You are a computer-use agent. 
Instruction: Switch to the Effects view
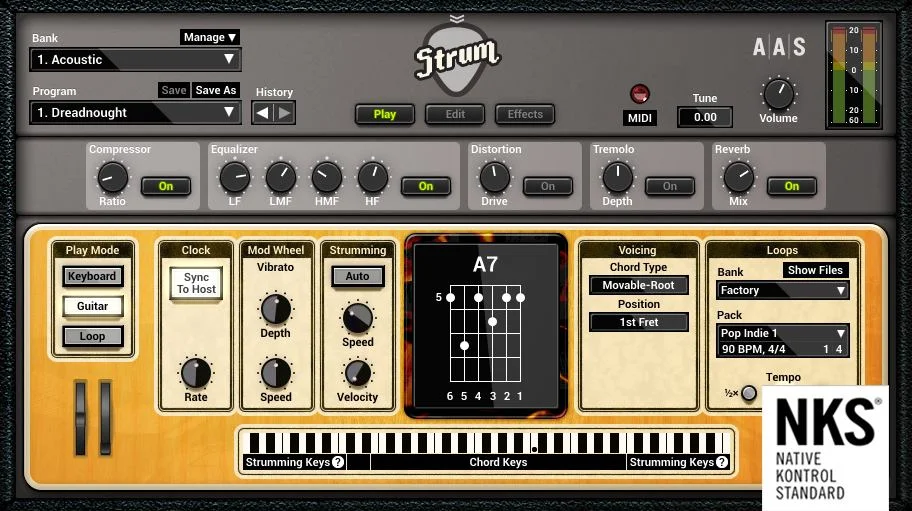point(525,114)
